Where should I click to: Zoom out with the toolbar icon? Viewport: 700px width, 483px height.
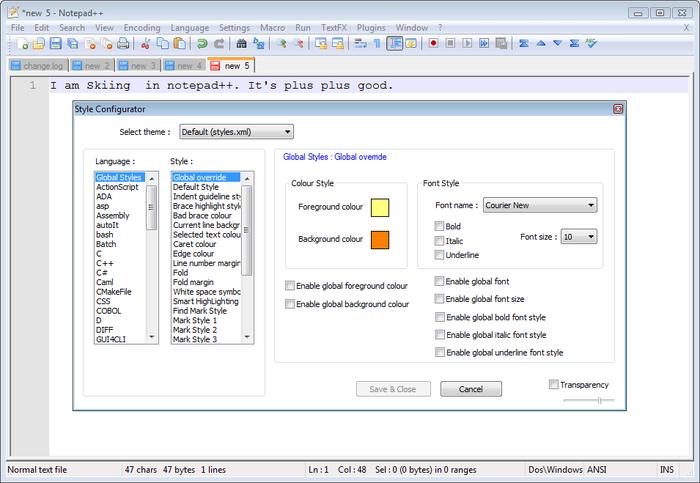298,43
